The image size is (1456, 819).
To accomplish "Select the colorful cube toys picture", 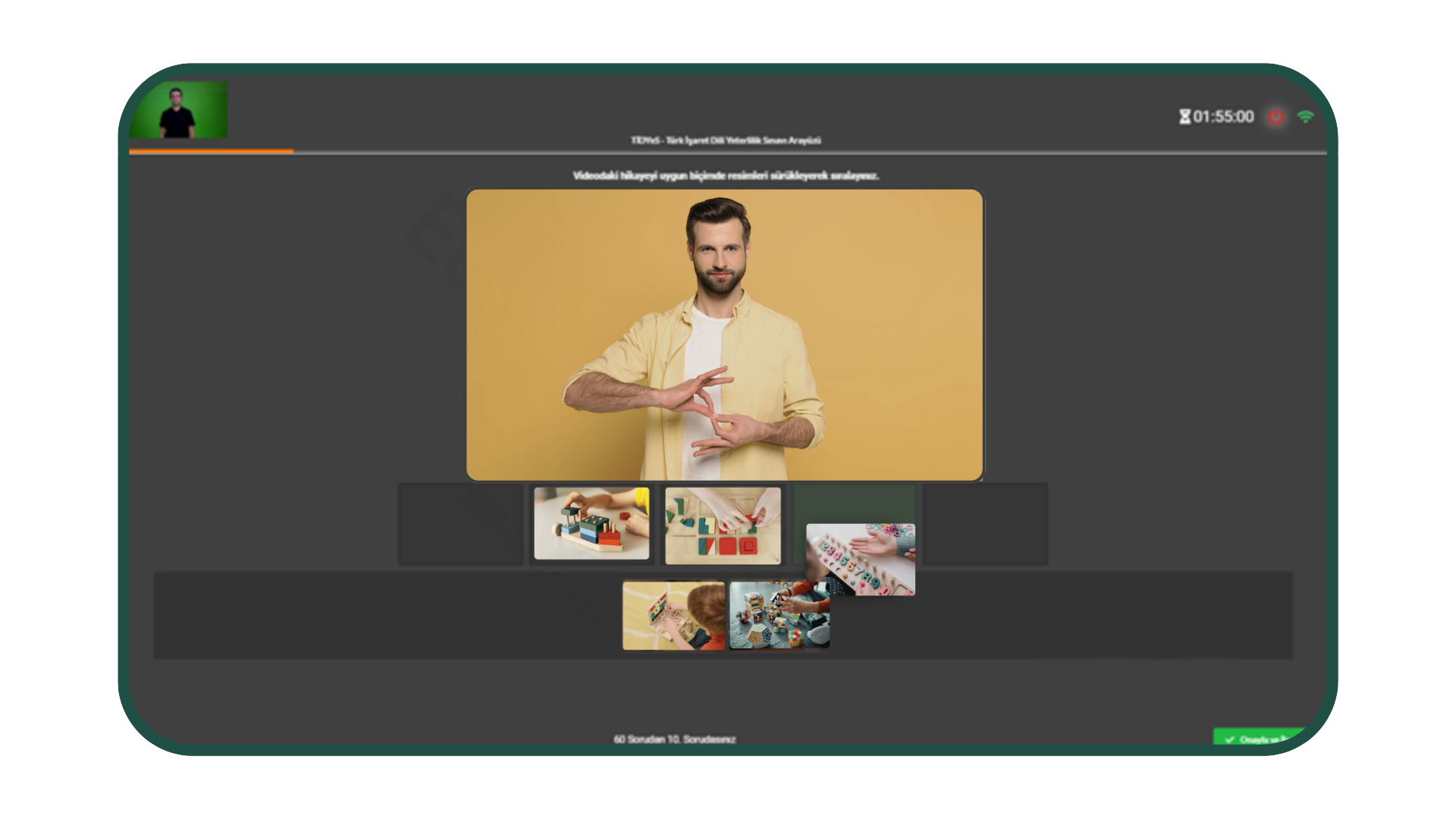I will (x=779, y=614).
